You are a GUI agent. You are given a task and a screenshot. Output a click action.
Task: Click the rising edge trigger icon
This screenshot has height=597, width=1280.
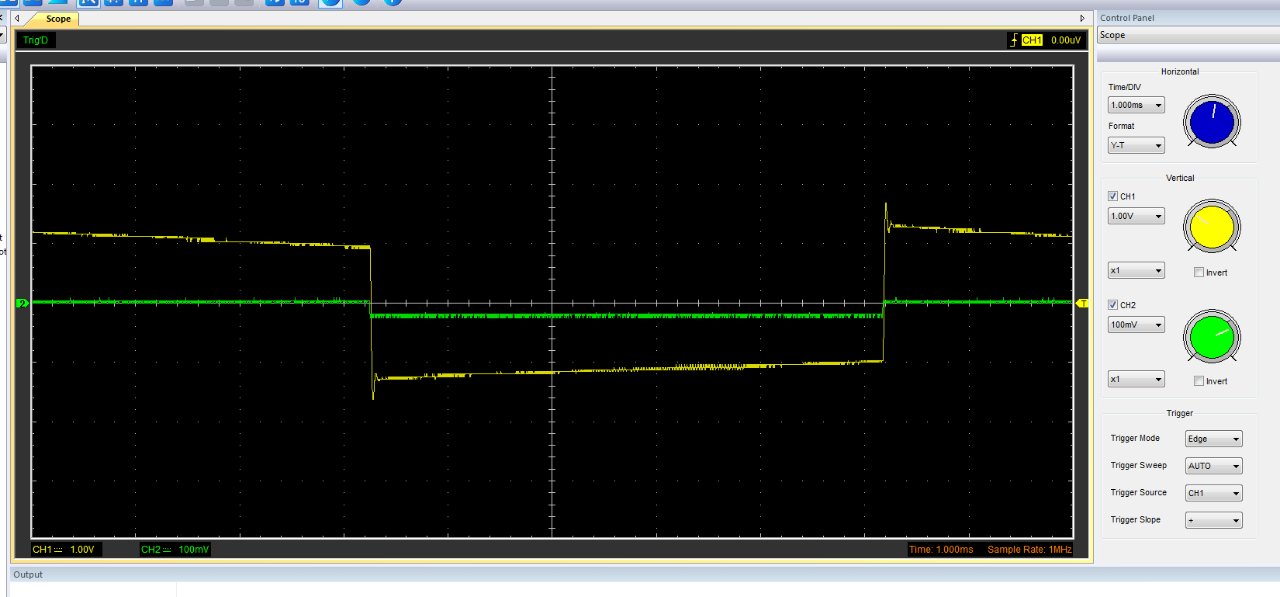[1013, 40]
